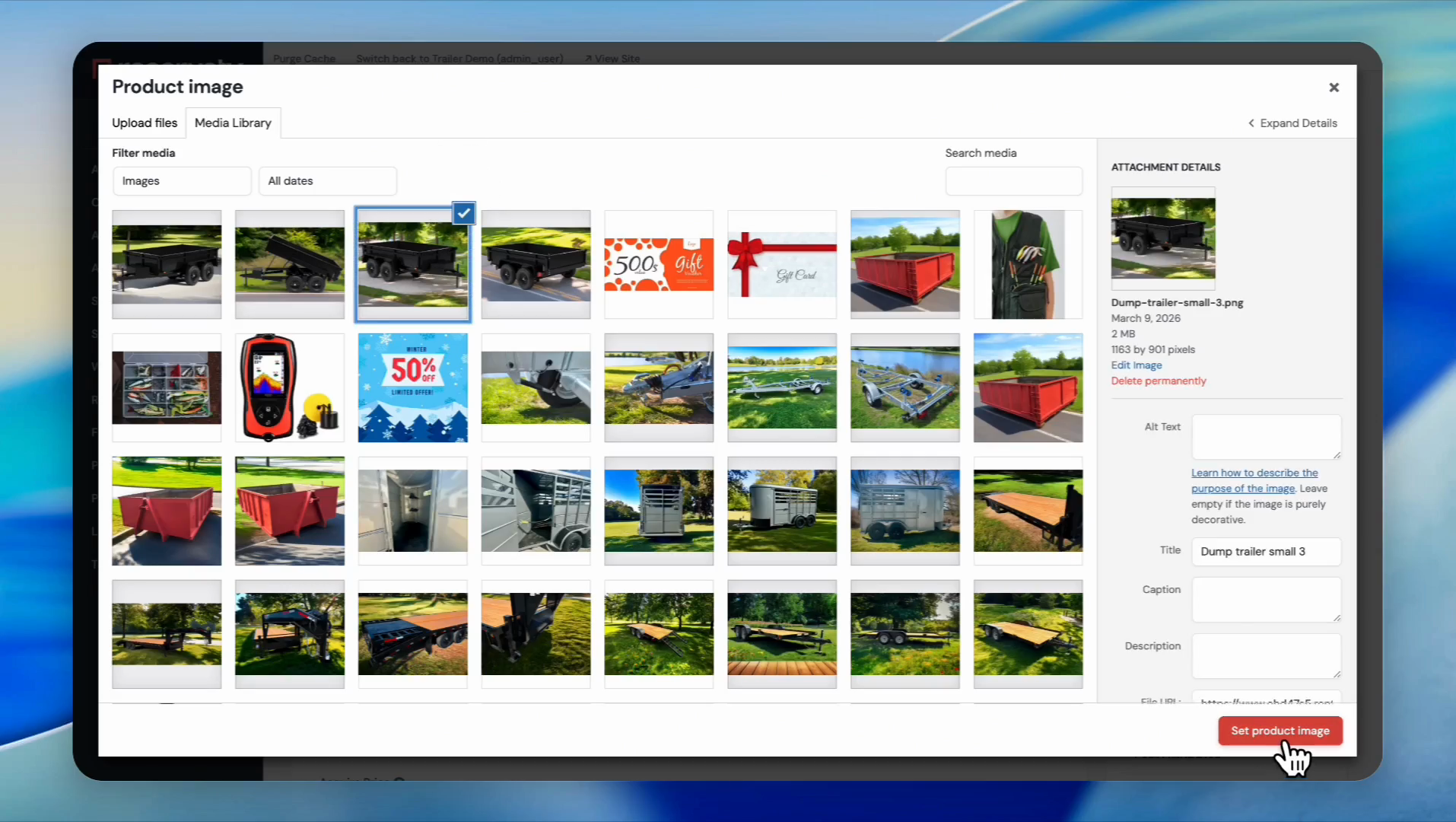The height and width of the screenshot is (822, 1456).
Task: Uncheck the selected dump trailer checkmark
Action: (x=463, y=213)
